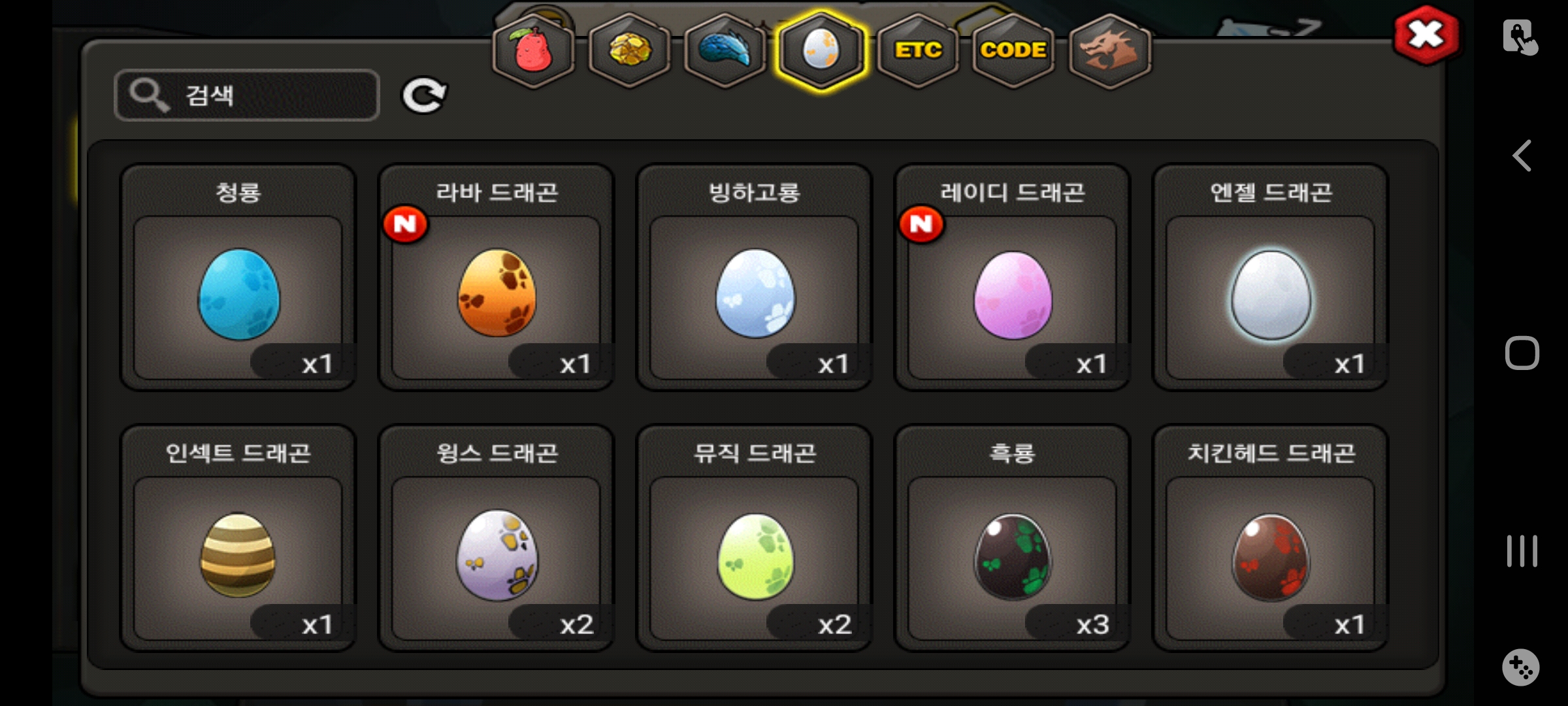This screenshot has height=706, width=1568.
Task: Select the 엔젤 드래곤 white egg
Action: pos(1271,277)
